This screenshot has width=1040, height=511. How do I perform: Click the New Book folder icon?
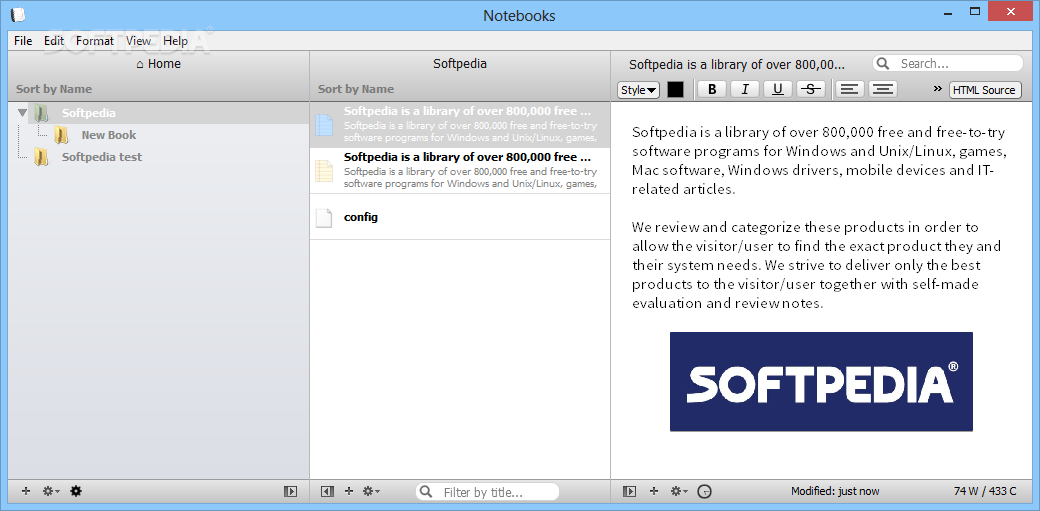61,135
